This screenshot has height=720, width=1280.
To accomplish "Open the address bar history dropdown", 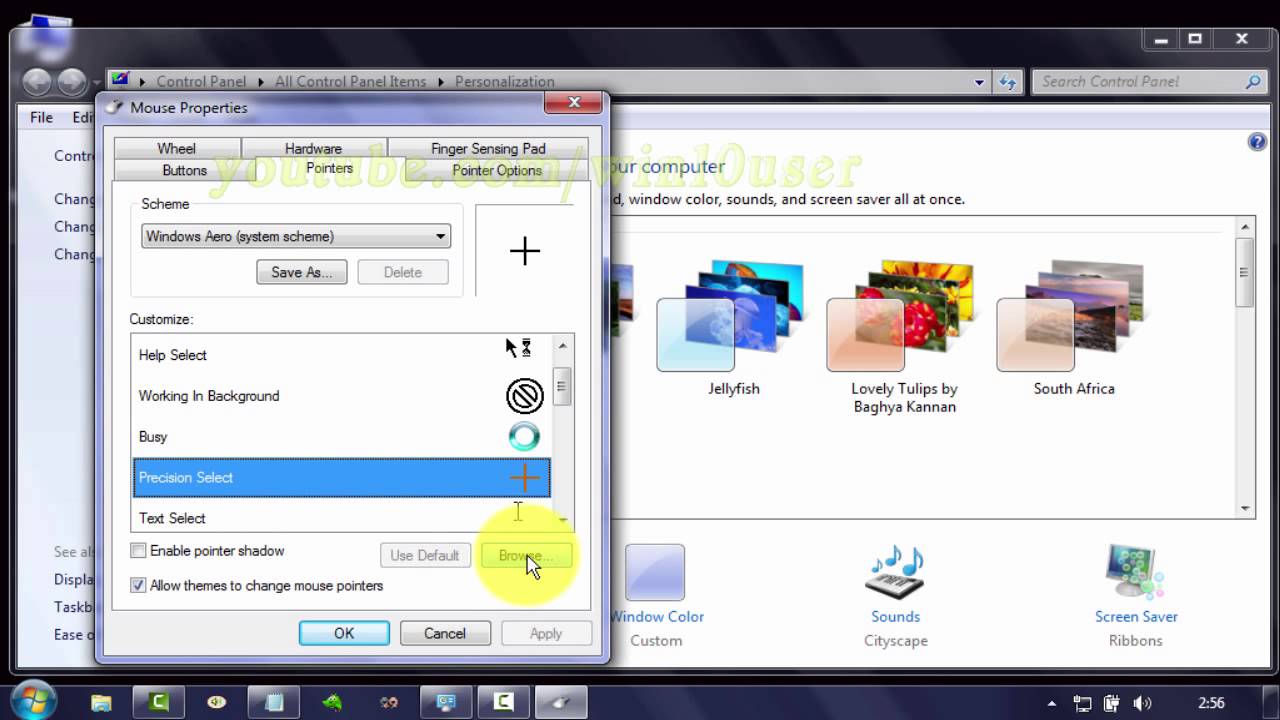I will (980, 82).
